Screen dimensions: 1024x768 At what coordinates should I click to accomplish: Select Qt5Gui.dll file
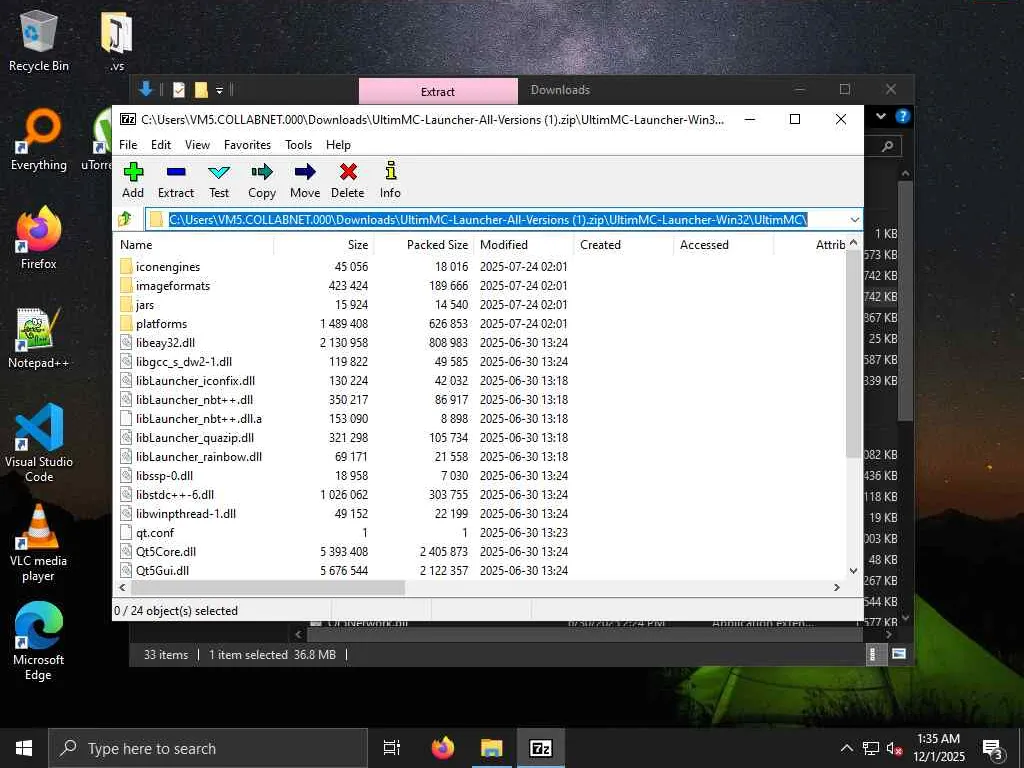click(x=162, y=569)
